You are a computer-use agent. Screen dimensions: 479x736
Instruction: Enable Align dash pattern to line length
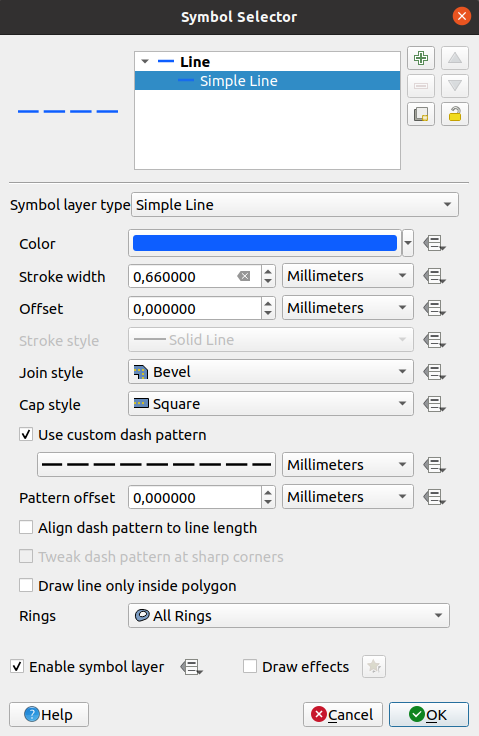pyautogui.click(x=26, y=528)
